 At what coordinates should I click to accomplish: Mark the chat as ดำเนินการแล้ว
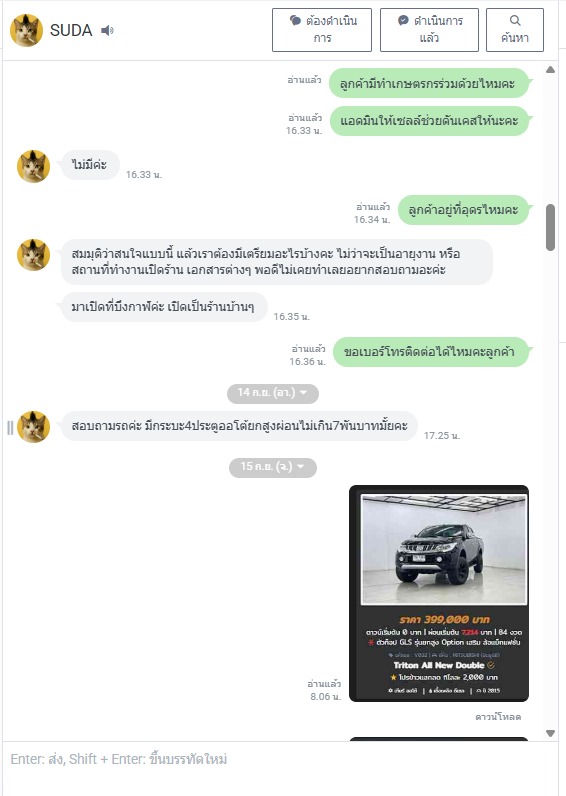(x=429, y=30)
